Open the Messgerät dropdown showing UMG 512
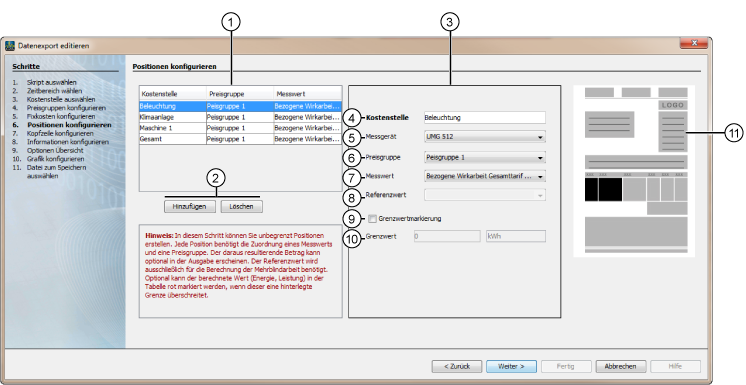This screenshot has height=385, width=746. 485,137
